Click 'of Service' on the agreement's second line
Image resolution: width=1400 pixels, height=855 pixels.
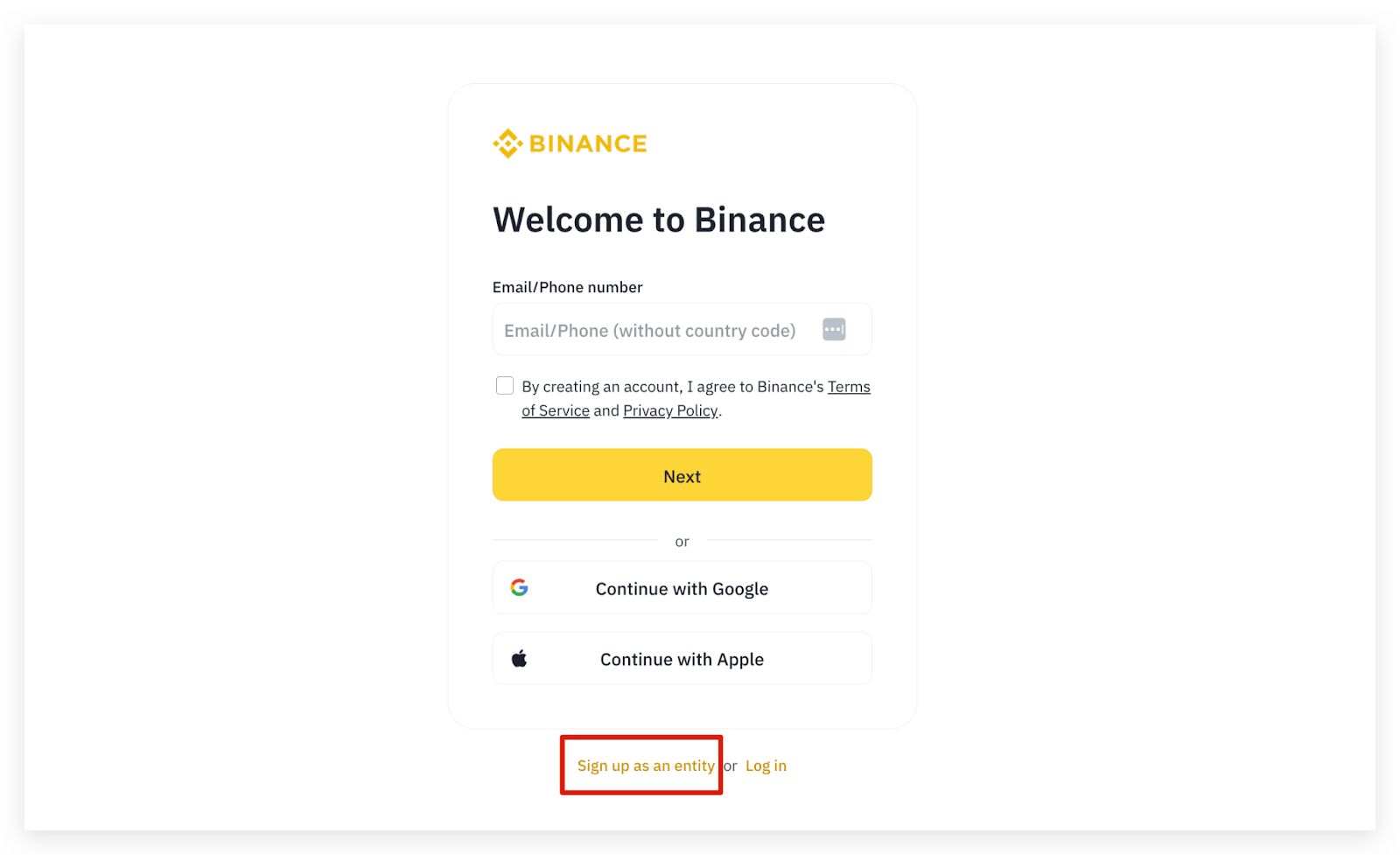pos(556,410)
